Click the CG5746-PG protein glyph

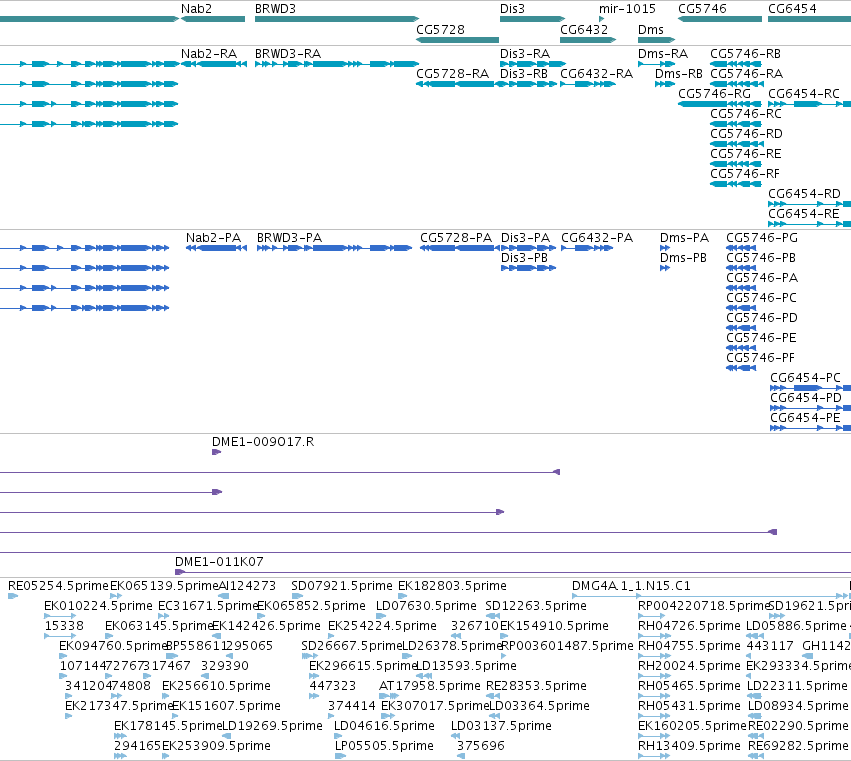741,248
